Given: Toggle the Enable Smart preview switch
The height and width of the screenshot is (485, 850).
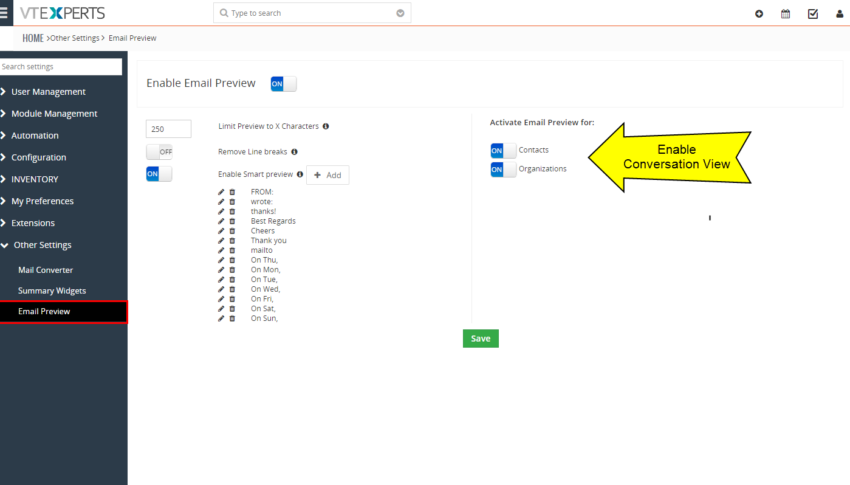Looking at the screenshot, I should [x=159, y=174].
